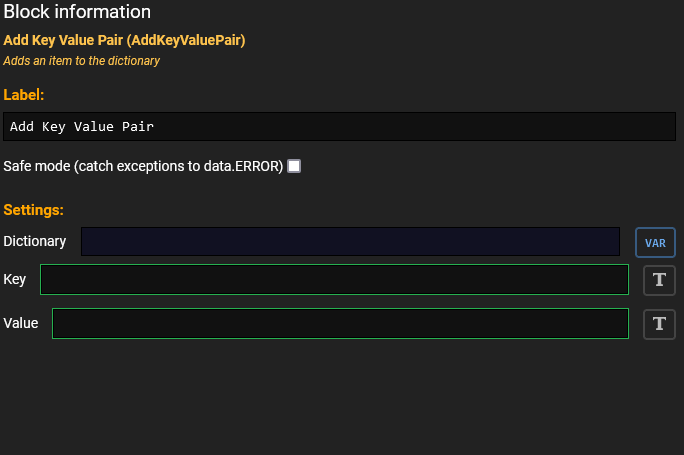Click the 'Value' setting name
Image resolution: width=684 pixels, height=455 pixels.
pos(21,323)
